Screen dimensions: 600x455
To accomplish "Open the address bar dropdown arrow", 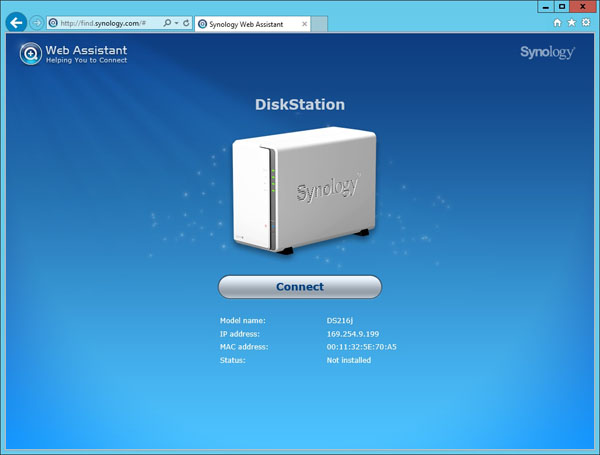I will tap(176, 23).
